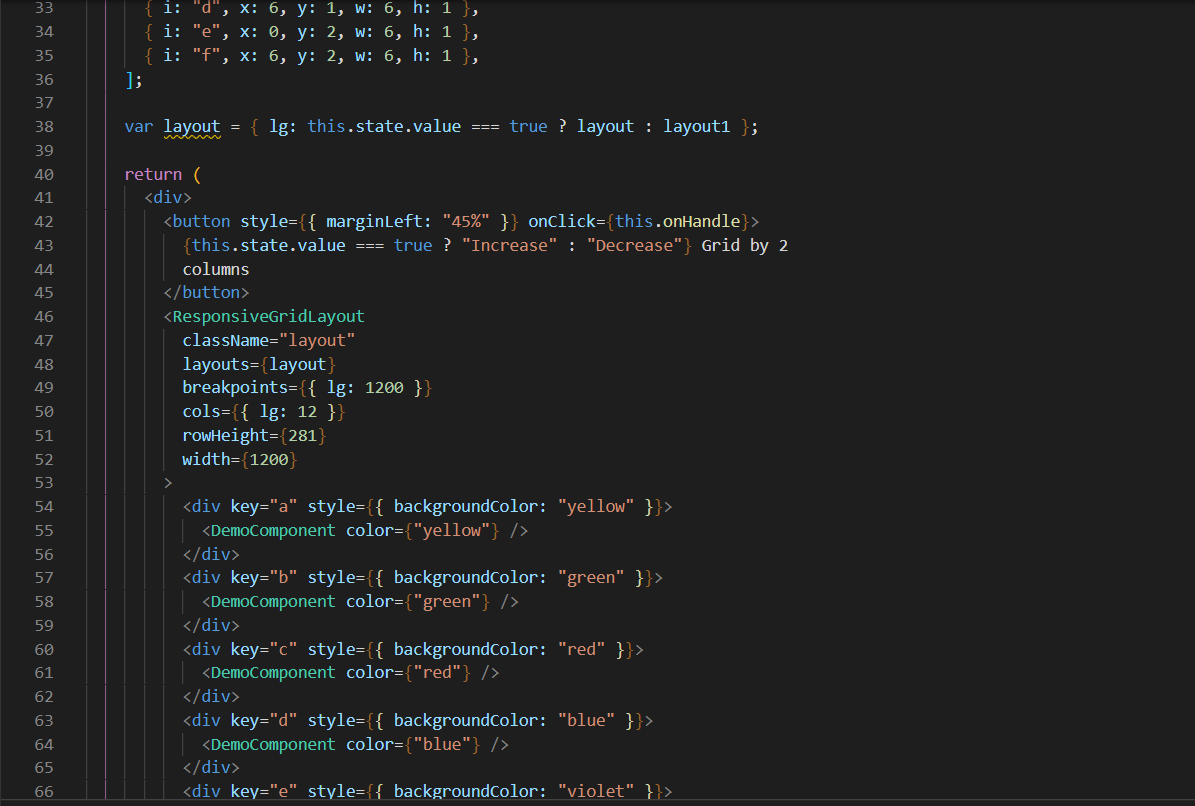1195x806 pixels.
Task: Click the width value 1200
Action: pos(269,459)
